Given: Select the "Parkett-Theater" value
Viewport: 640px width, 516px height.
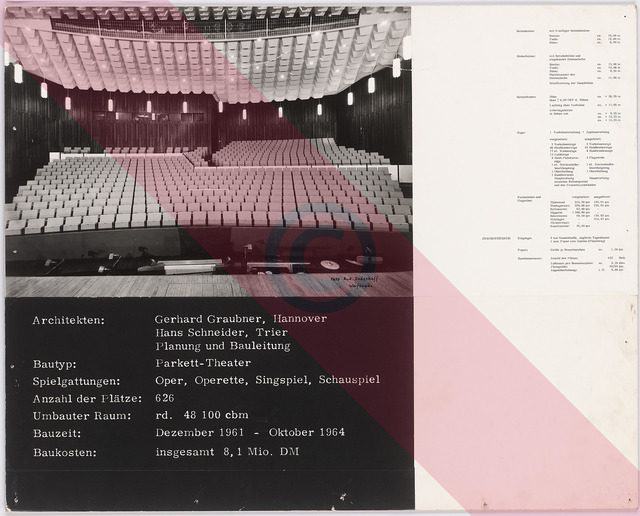Looking at the screenshot, I should point(204,365).
